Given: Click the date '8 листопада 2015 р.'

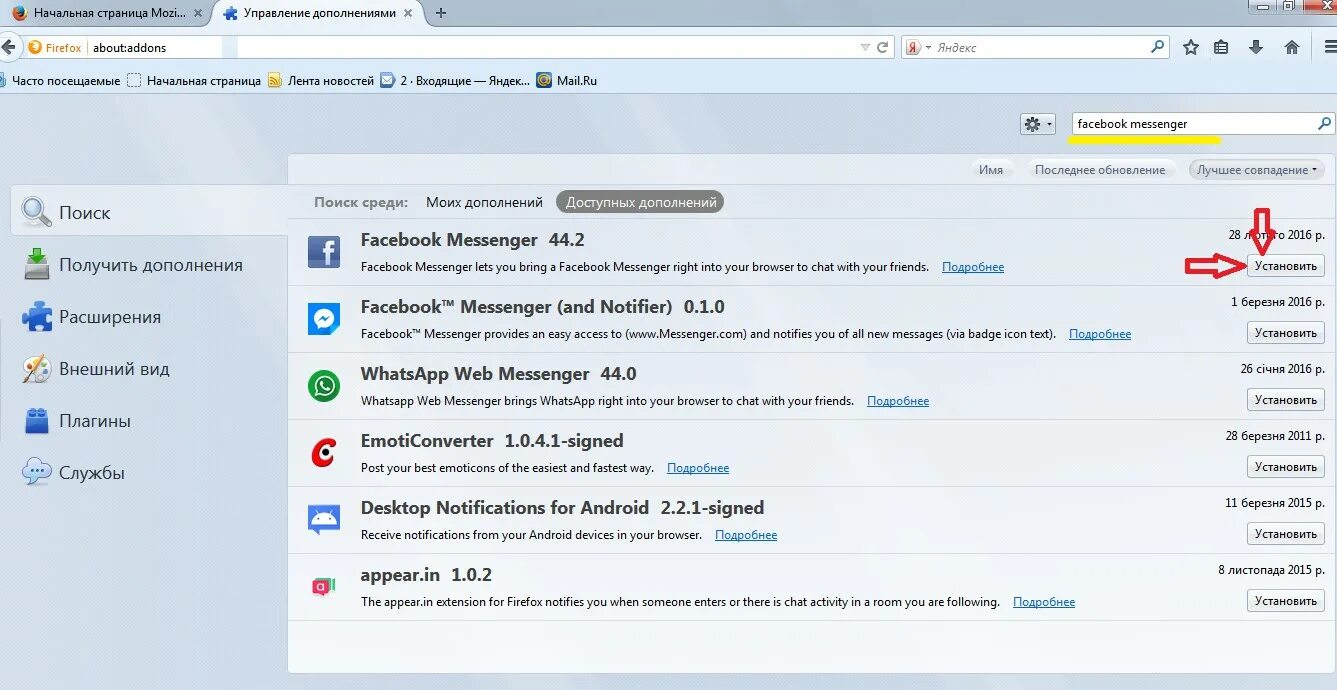Looking at the screenshot, I should point(1271,570).
